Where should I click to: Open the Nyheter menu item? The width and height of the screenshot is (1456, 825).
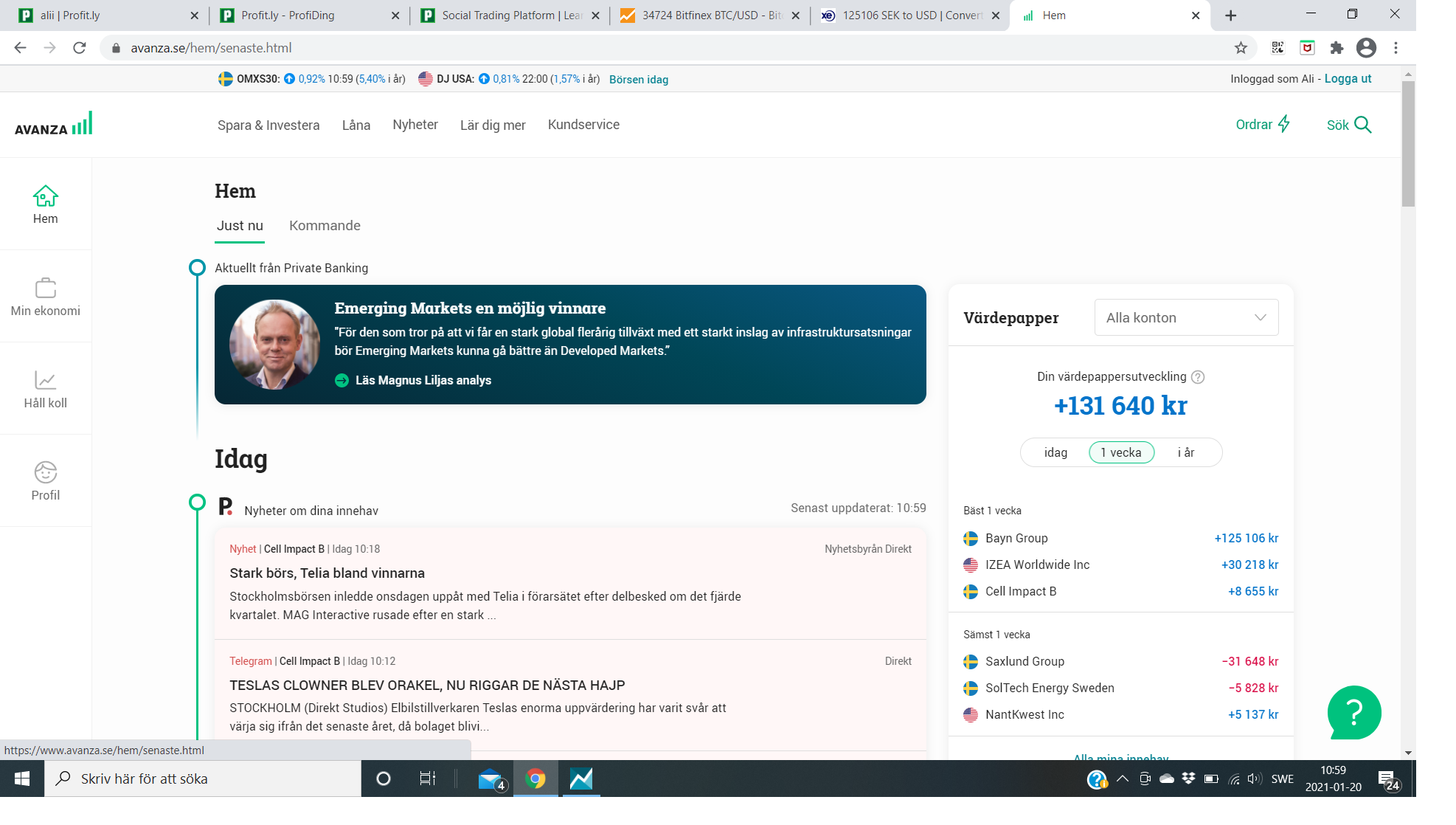coord(415,125)
